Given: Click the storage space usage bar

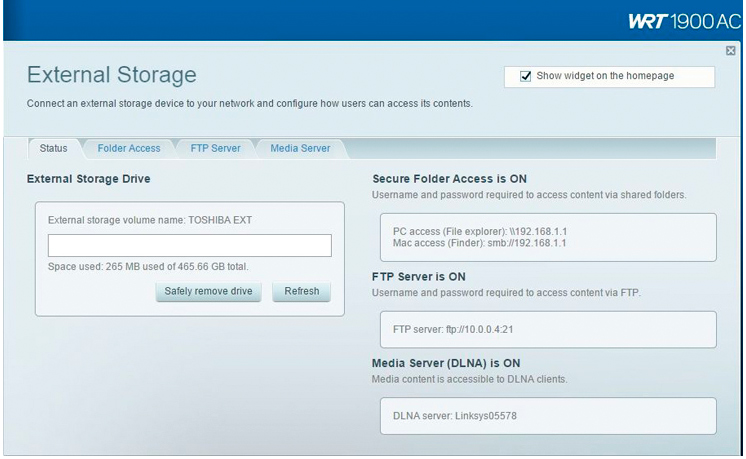Looking at the screenshot, I should [190, 246].
